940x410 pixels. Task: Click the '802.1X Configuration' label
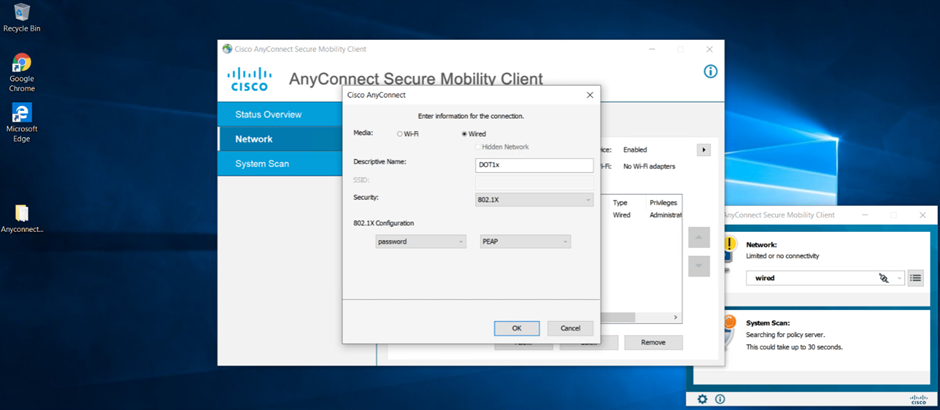click(x=384, y=223)
